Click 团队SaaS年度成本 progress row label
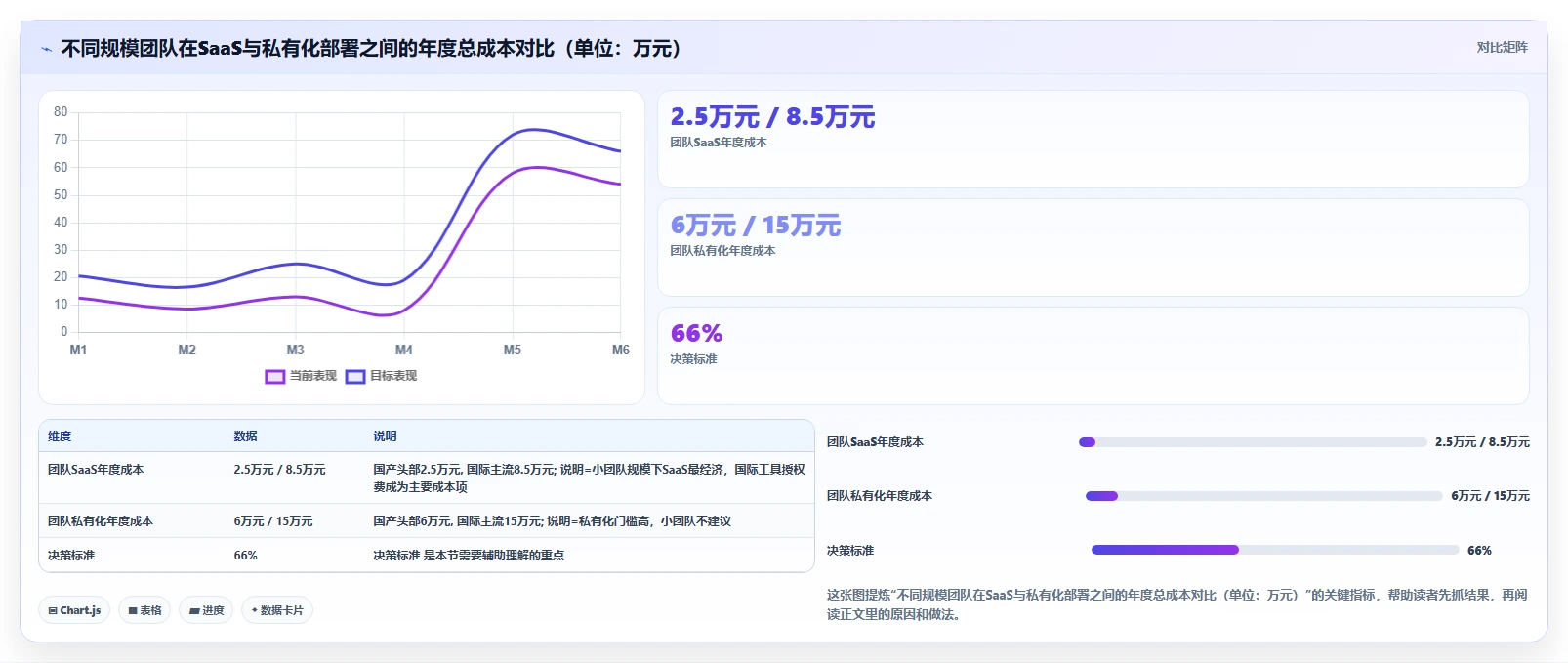1568x663 pixels. pyautogui.click(x=875, y=442)
